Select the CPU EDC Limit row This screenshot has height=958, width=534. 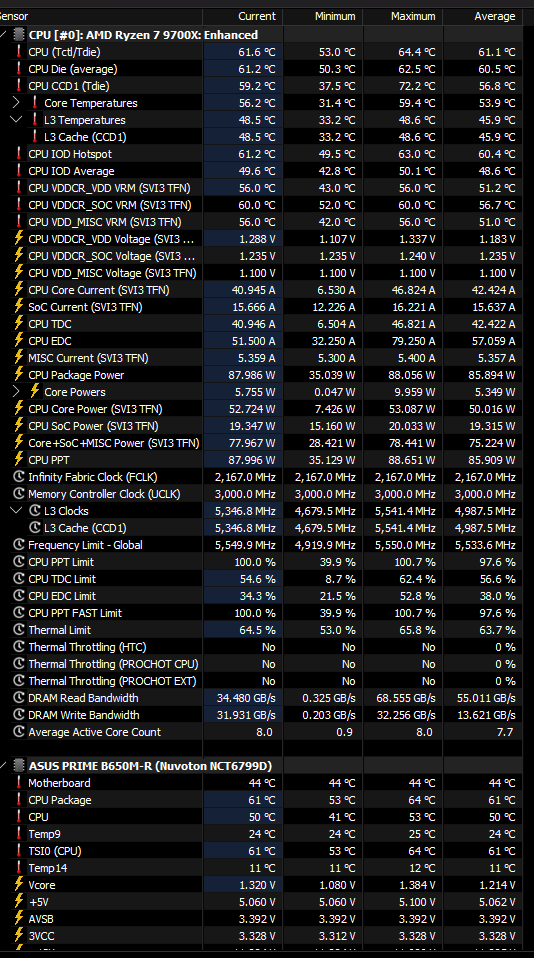coord(262,596)
